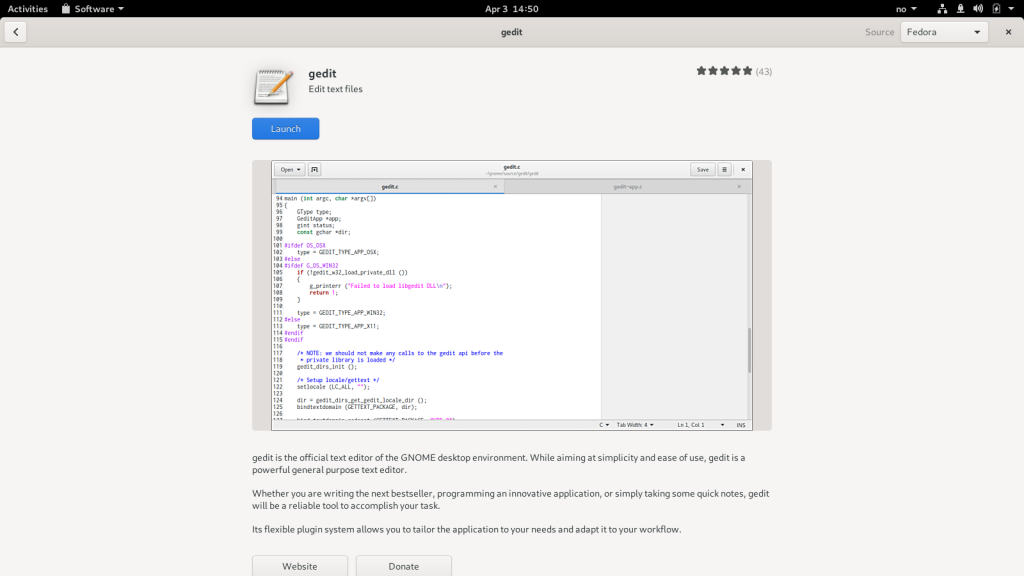1024x576 pixels.
Task: Open the Software app menu in top bar
Action: pos(92,8)
